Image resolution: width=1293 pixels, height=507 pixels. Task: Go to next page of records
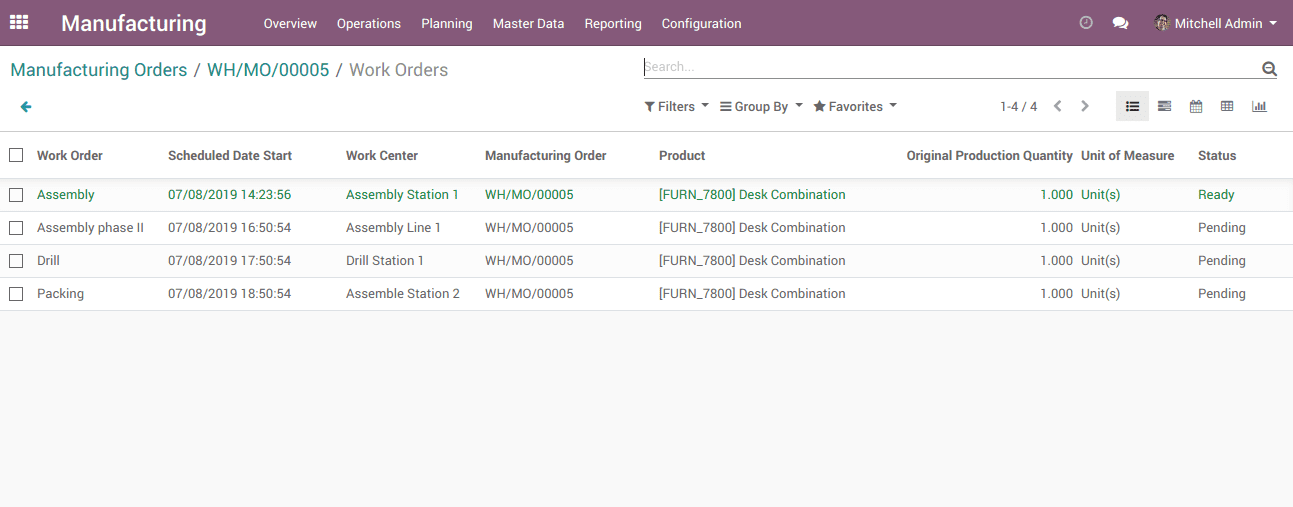click(x=1085, y=106)
